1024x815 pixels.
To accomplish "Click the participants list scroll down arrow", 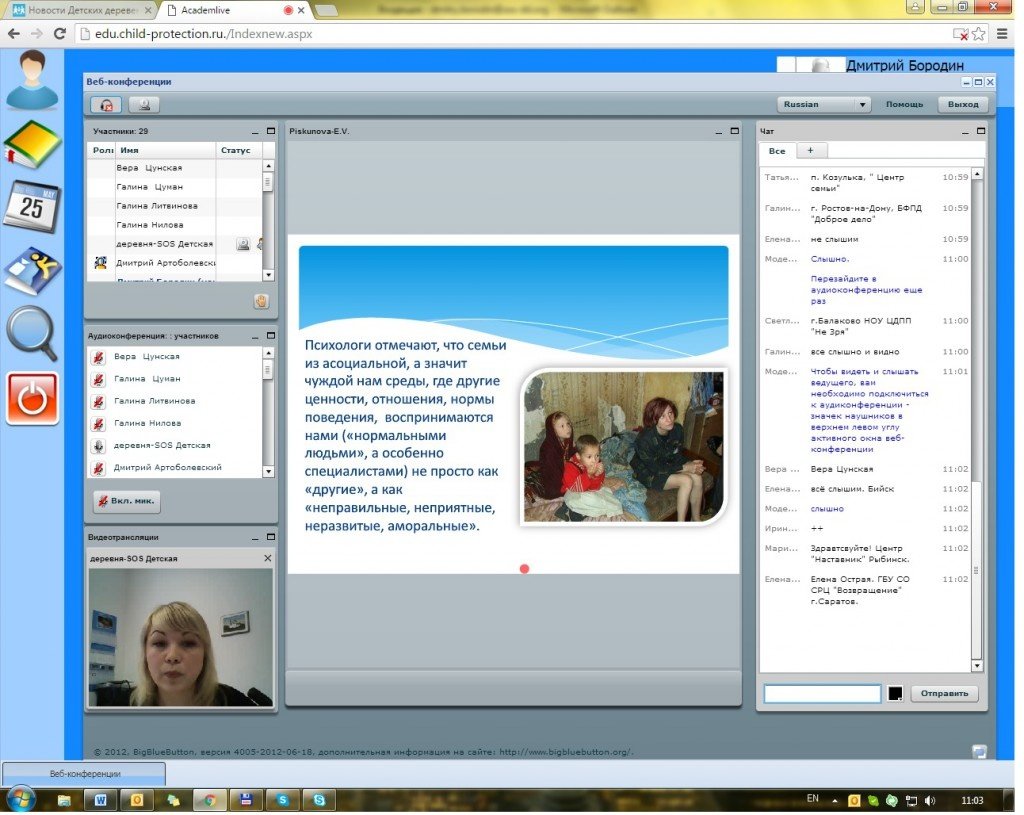I will pyautogui.click(x=268, y=276).
